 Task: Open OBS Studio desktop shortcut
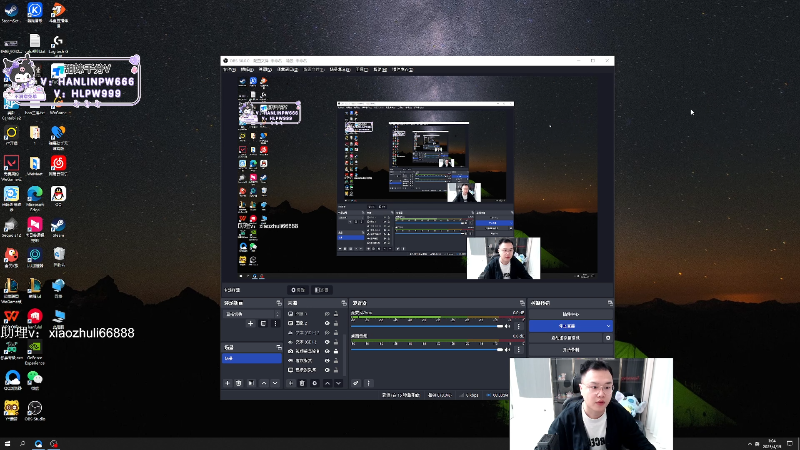[x=35, y=410]
